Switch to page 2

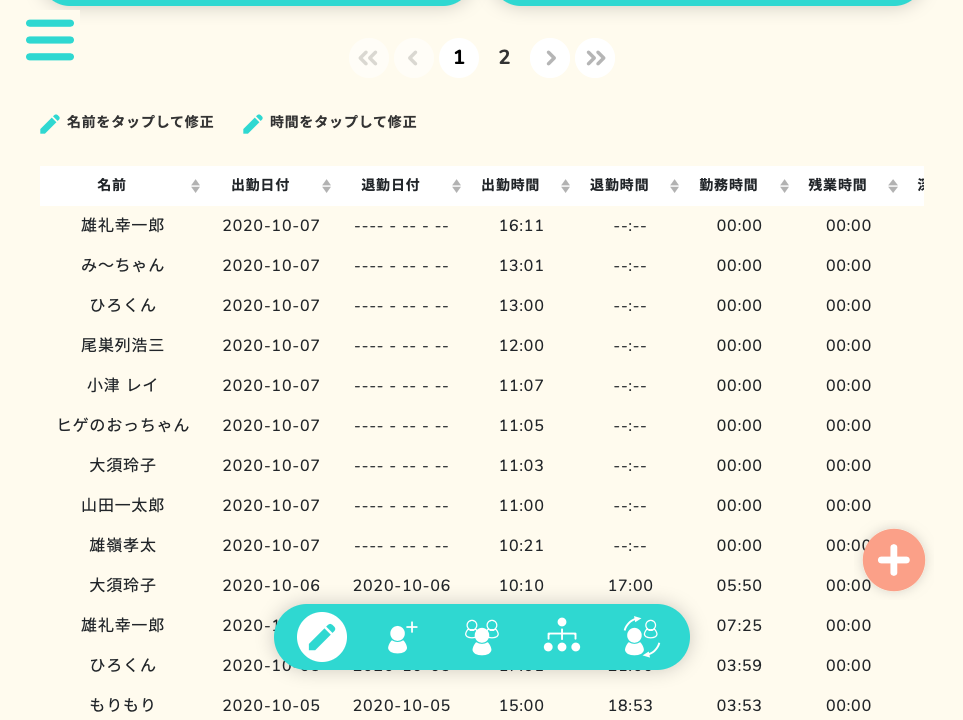coord(505,58)
